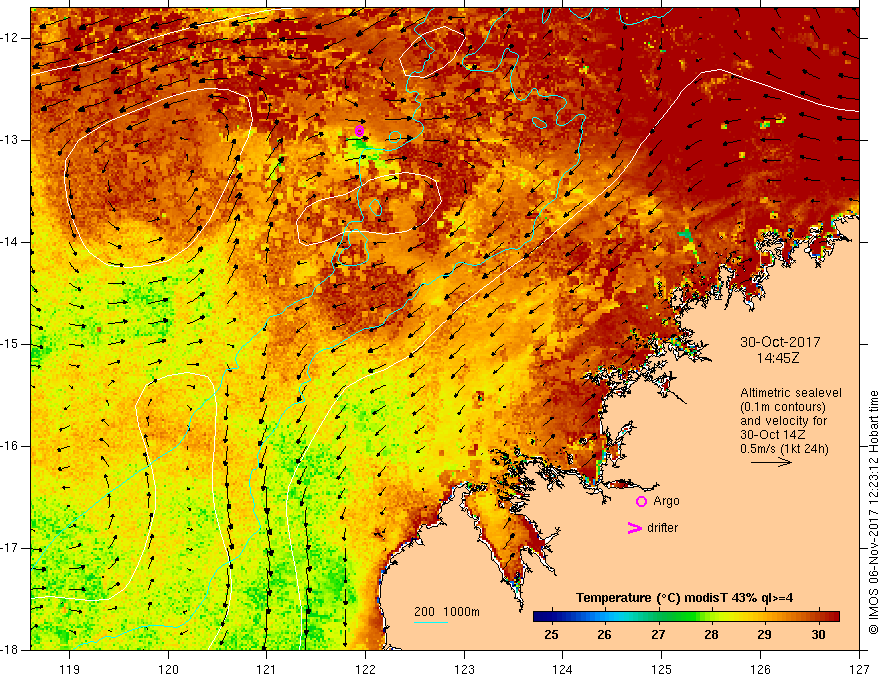Viewport: 880px width, 680px height.
Task: Click the latitude axis label -15
Action: (11, 344)
